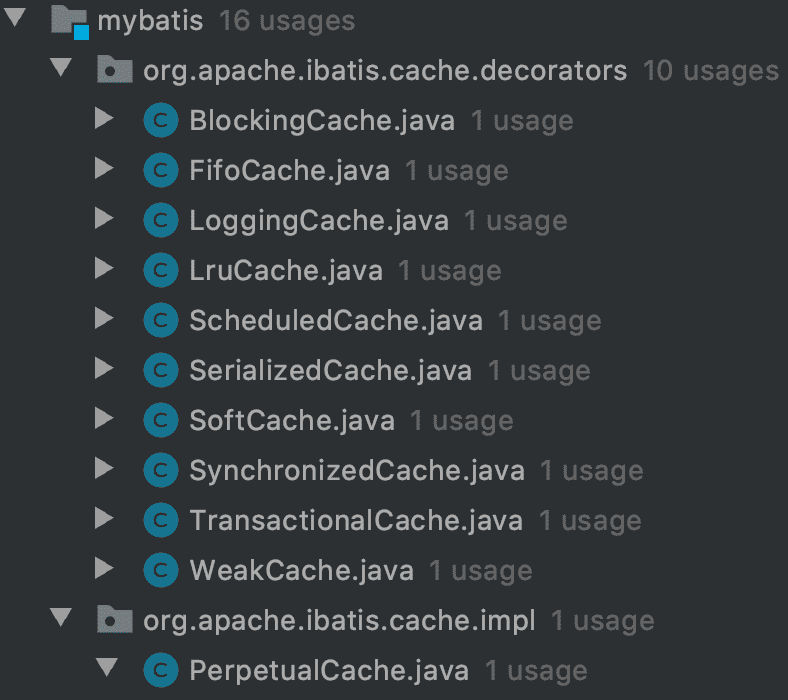Click the class icon of LruCache.java
The image size is (788, 700).
coord(161,270)
